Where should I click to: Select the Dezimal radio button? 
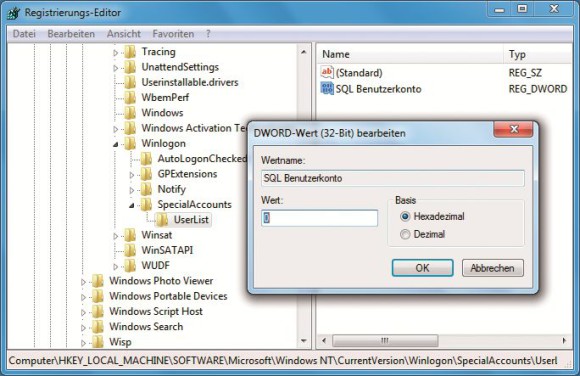click(405, 234)
